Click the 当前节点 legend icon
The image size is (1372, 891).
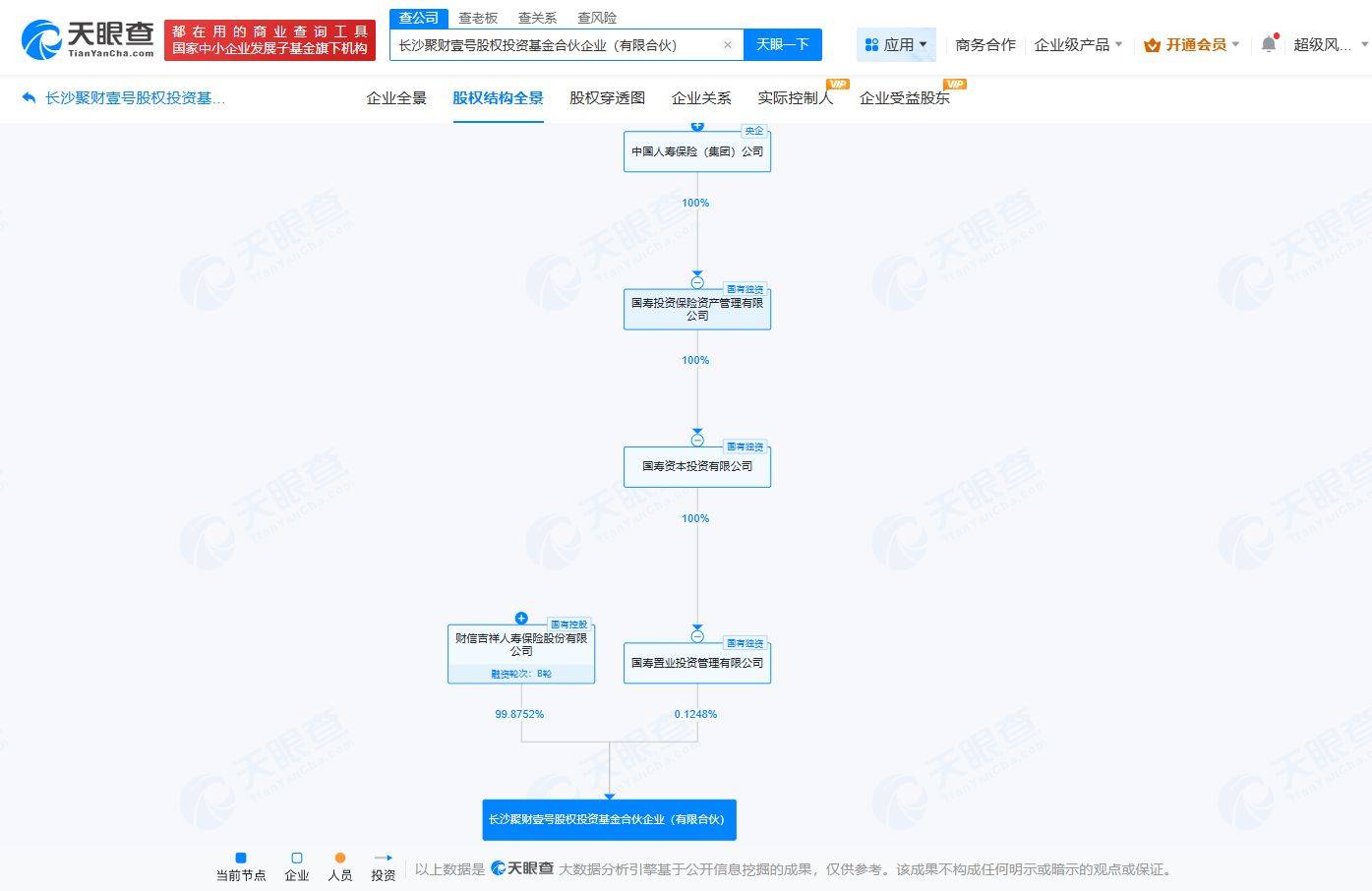point(241,858)
